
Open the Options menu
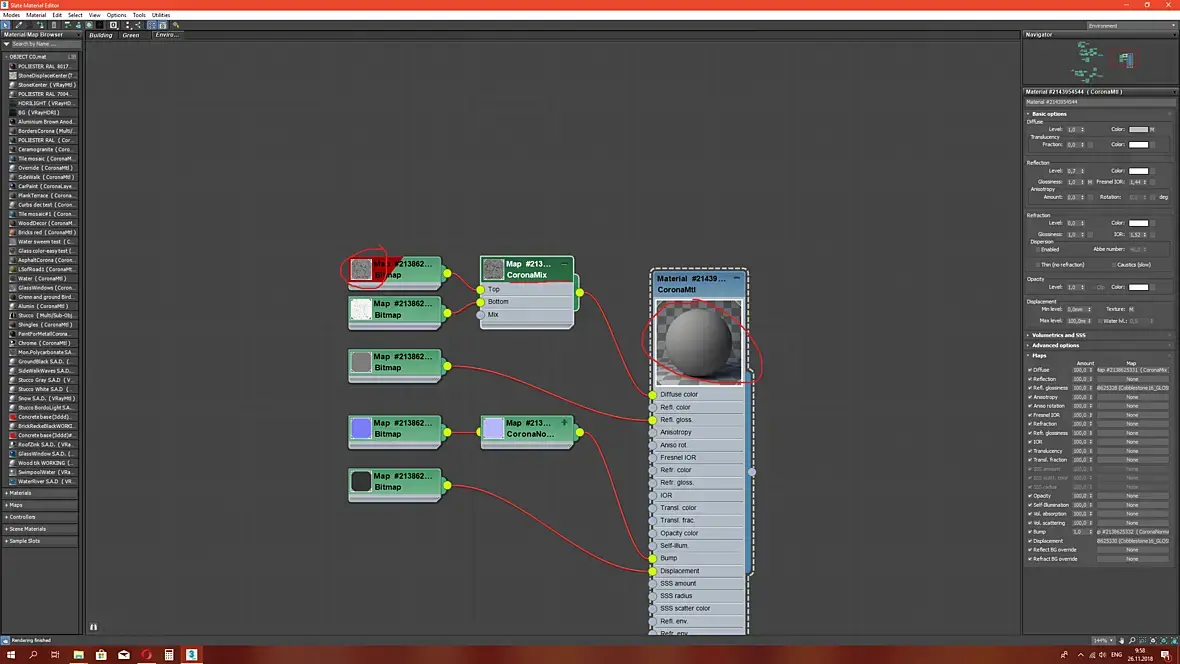point(117,15)
